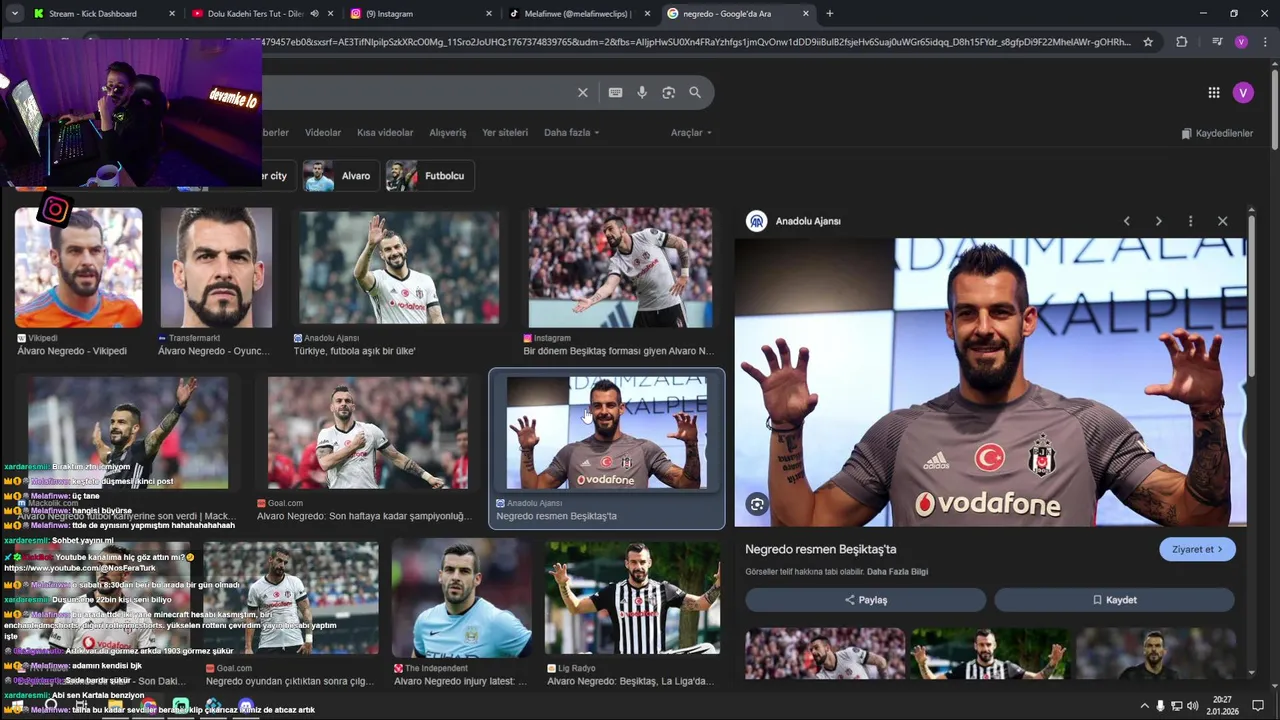This screenshot has width=1280, height=720.
Task: Switch to the Alışveriş tab
Action: click(x=448, y=133)
